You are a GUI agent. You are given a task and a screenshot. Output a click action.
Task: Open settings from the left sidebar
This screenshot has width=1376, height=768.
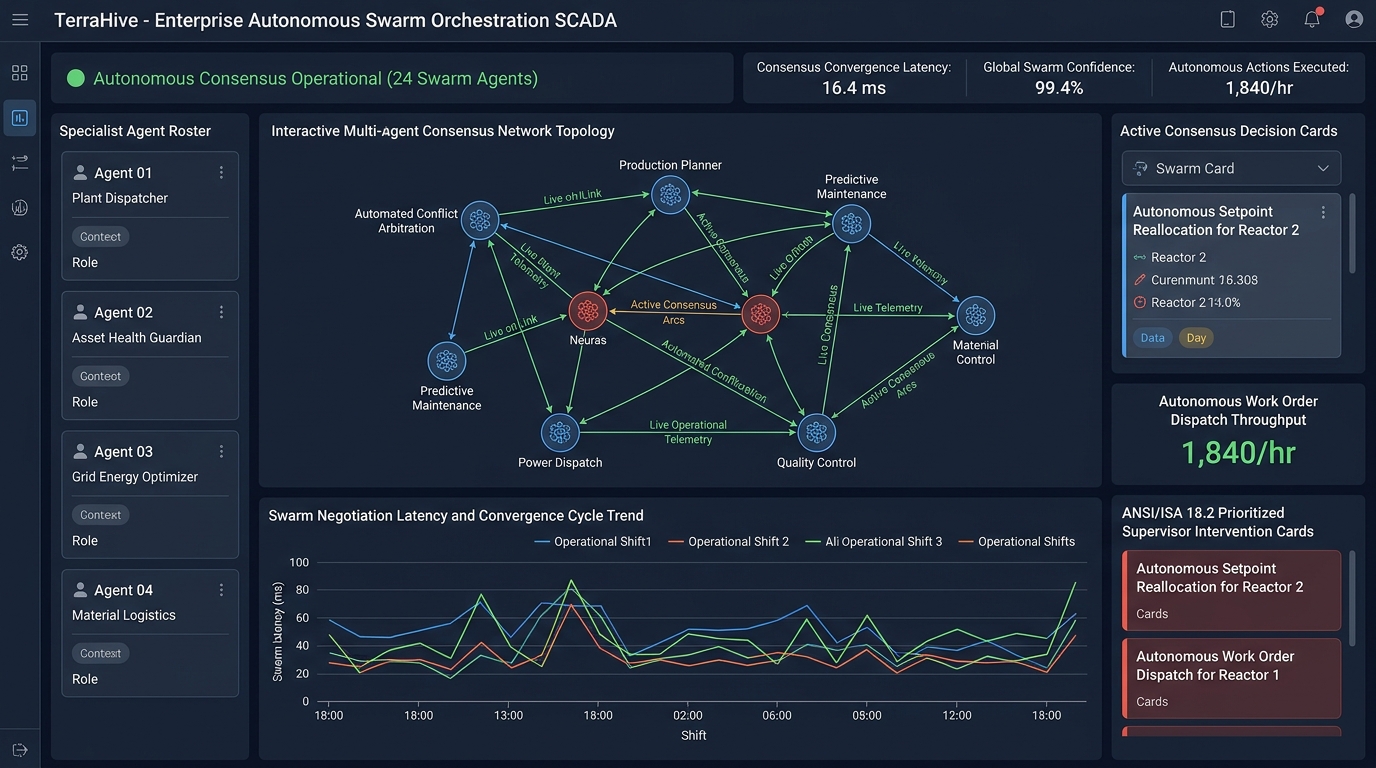point(20,253)
